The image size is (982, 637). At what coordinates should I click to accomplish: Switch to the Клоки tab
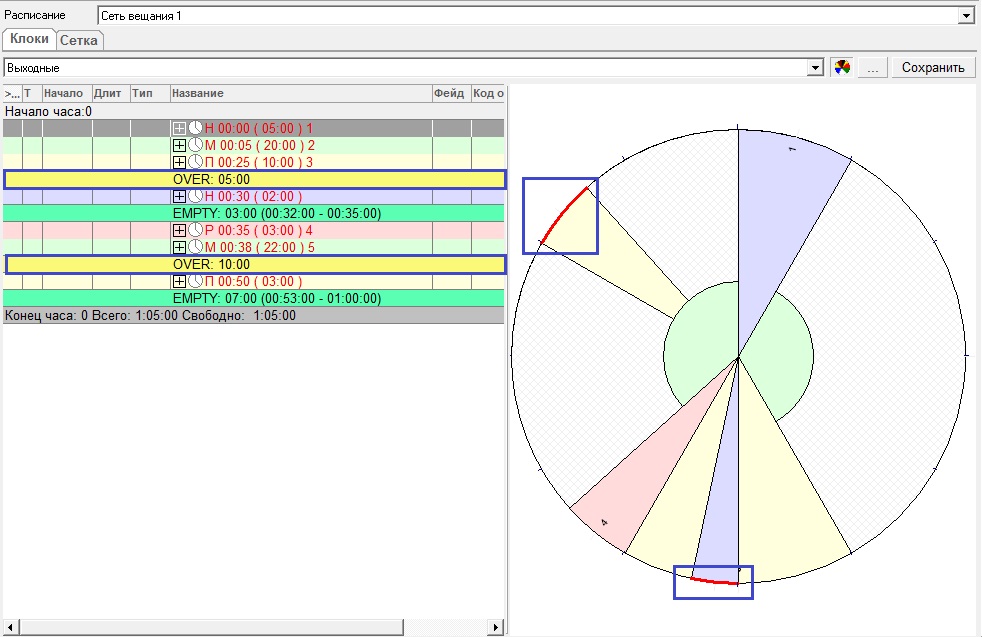29,39
